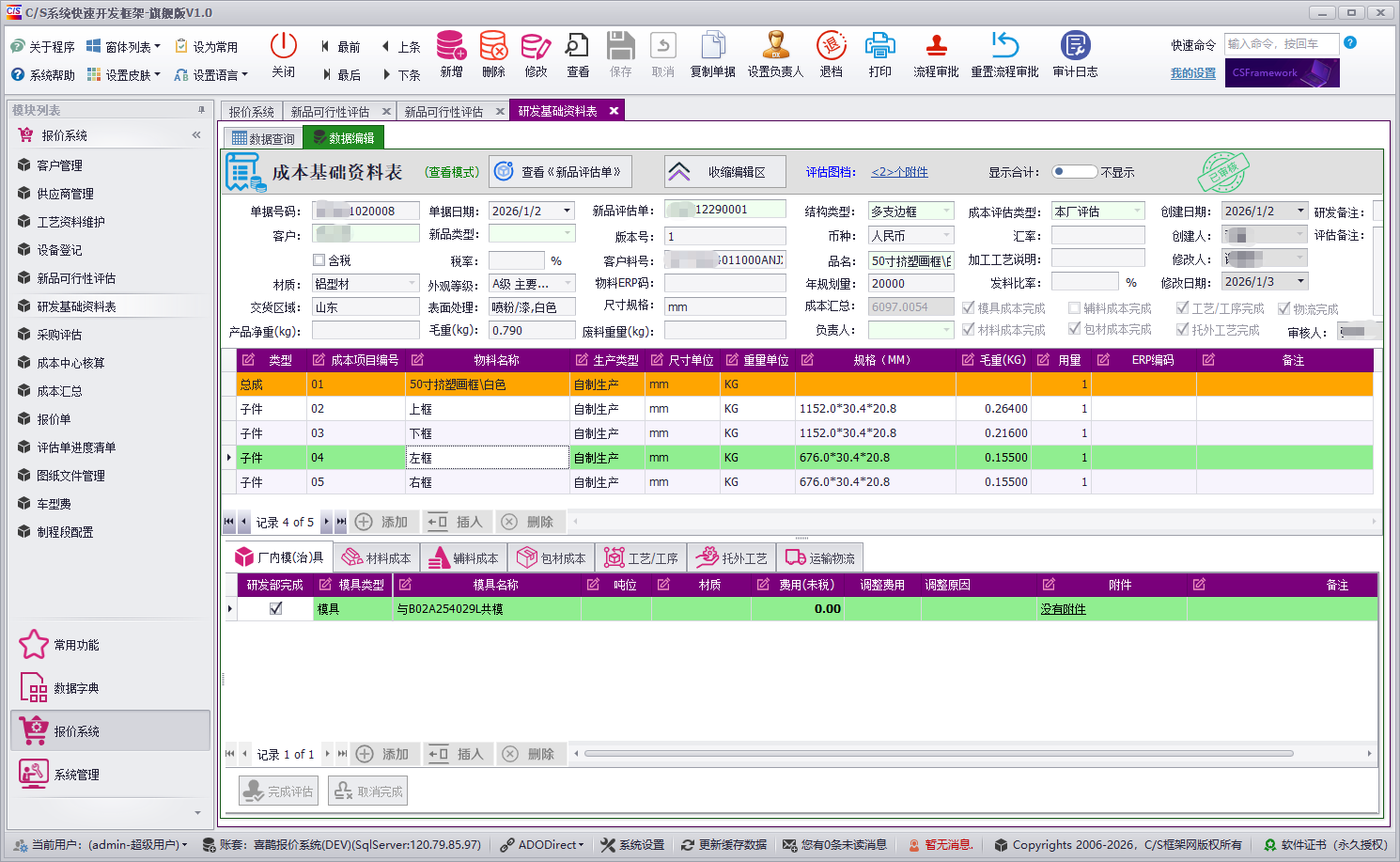The height and width of the screenshot is (862, 1400).
Task: Click the 没有附件 link in mold row
Action: pos(1063,609)
